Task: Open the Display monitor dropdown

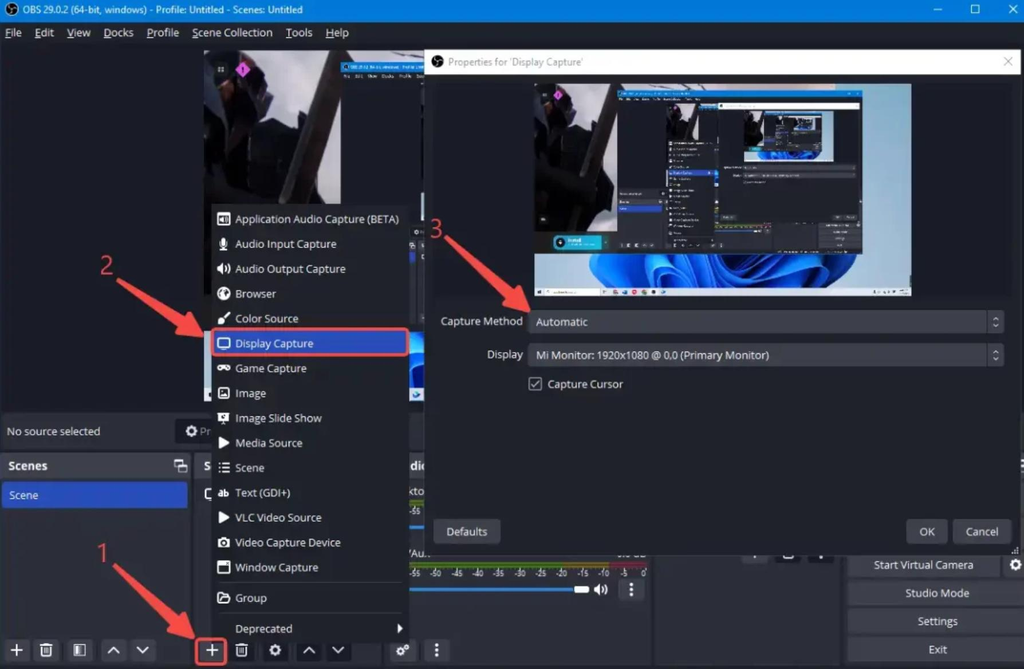Action: point(765,355)
